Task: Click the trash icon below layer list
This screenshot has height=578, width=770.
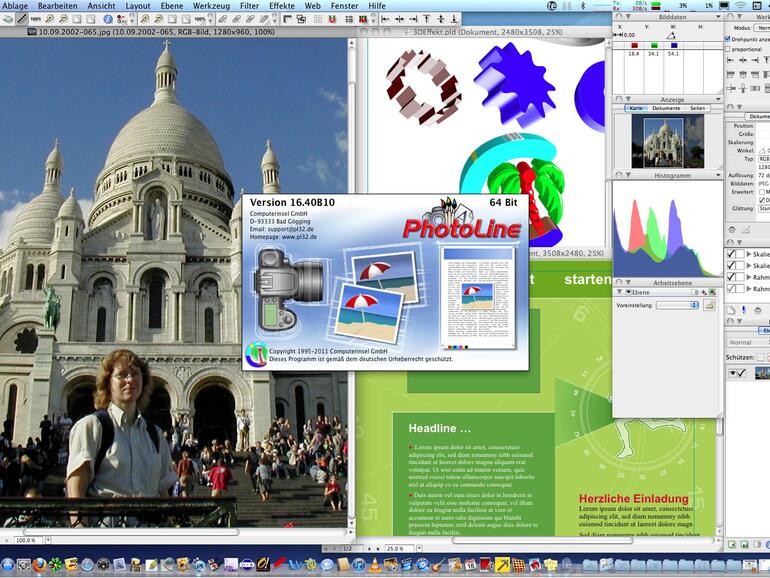Action: [758, 310]
